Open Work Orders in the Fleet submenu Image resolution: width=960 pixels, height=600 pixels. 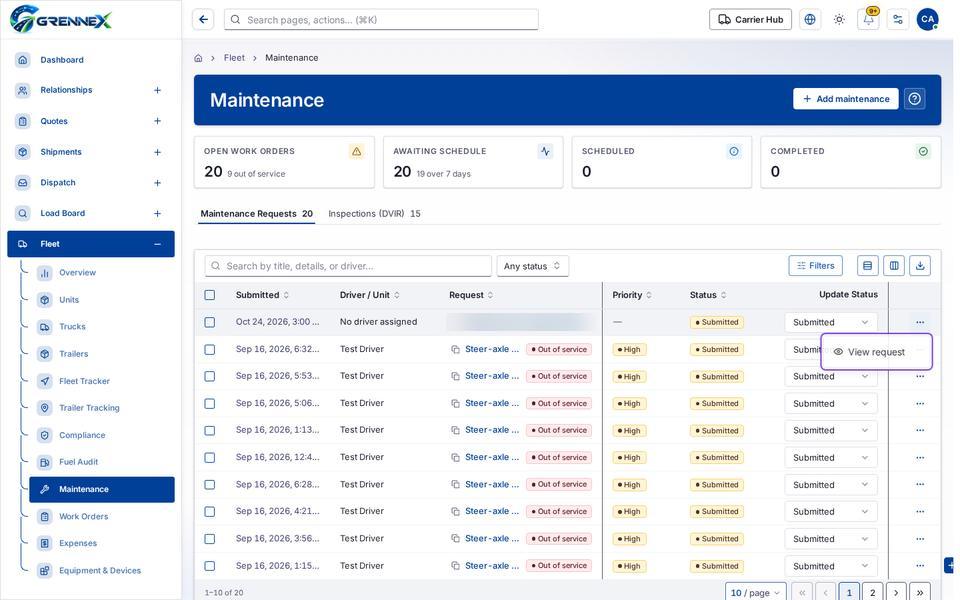pyautogui.click(x=83, y=516)
